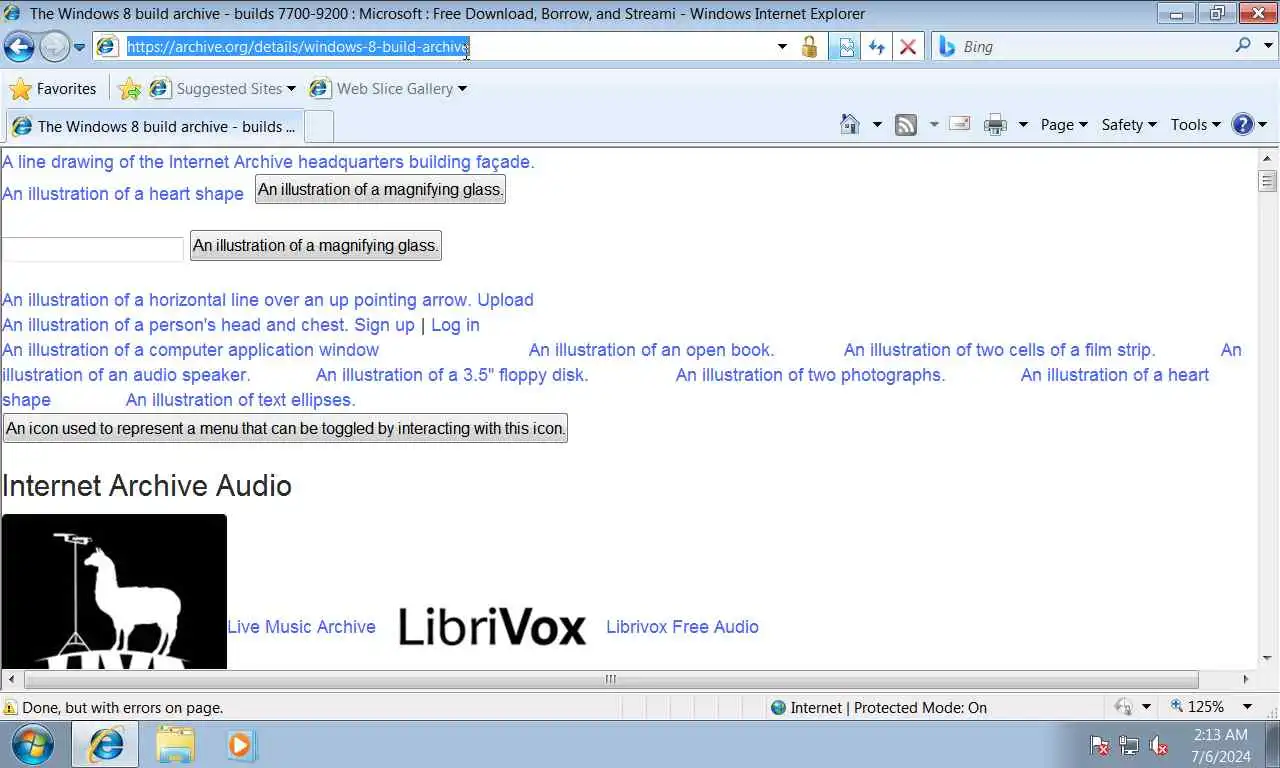
Task: Click the Refresh page icon
Action: [x=877, y=47]
